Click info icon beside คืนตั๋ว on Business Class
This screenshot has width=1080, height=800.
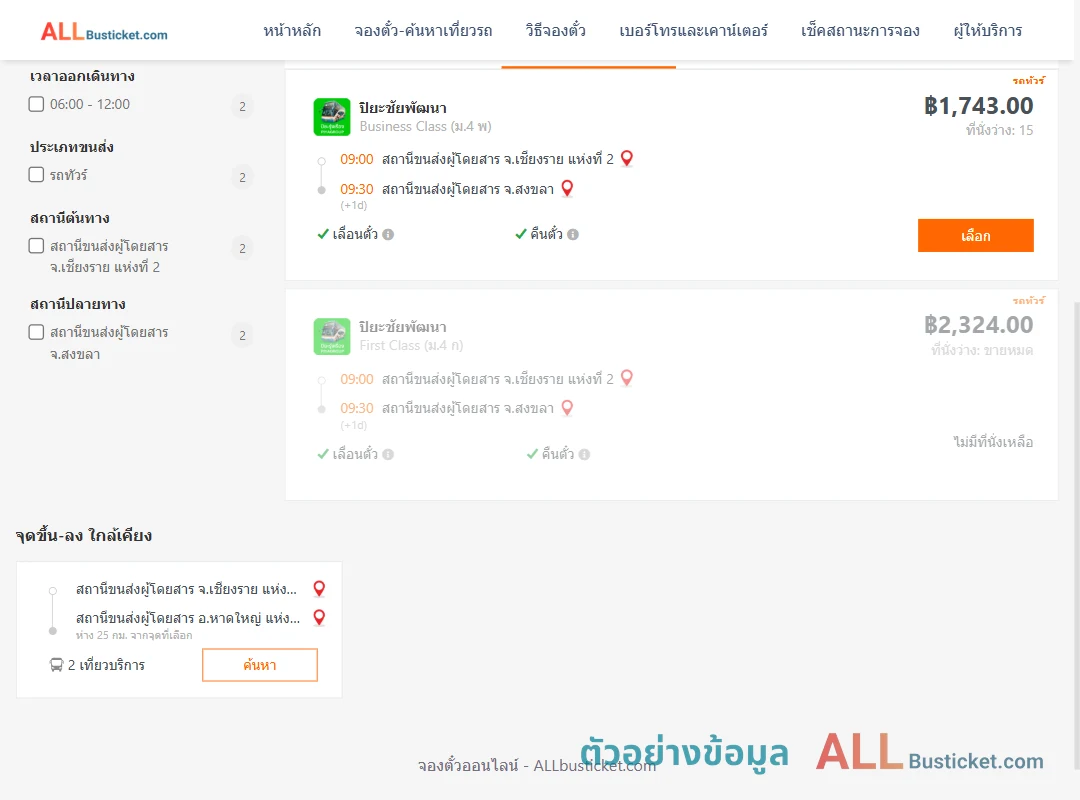pyautogui.click(x=573, y=234)
